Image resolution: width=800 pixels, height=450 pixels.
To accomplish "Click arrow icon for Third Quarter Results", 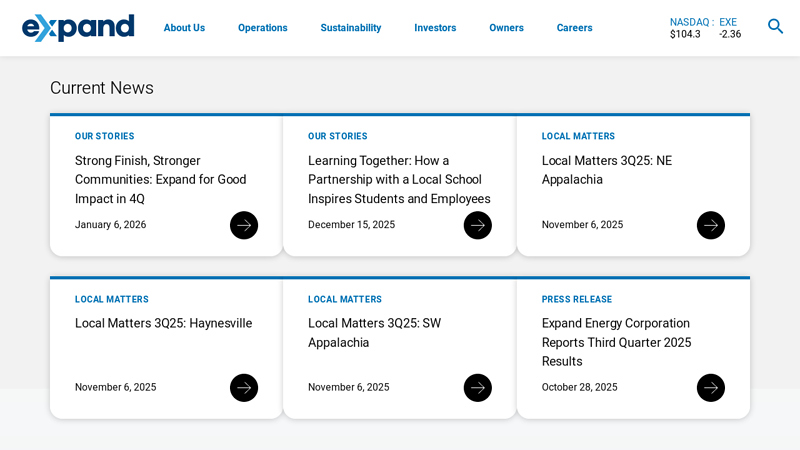I will click(x=710, y=388).
